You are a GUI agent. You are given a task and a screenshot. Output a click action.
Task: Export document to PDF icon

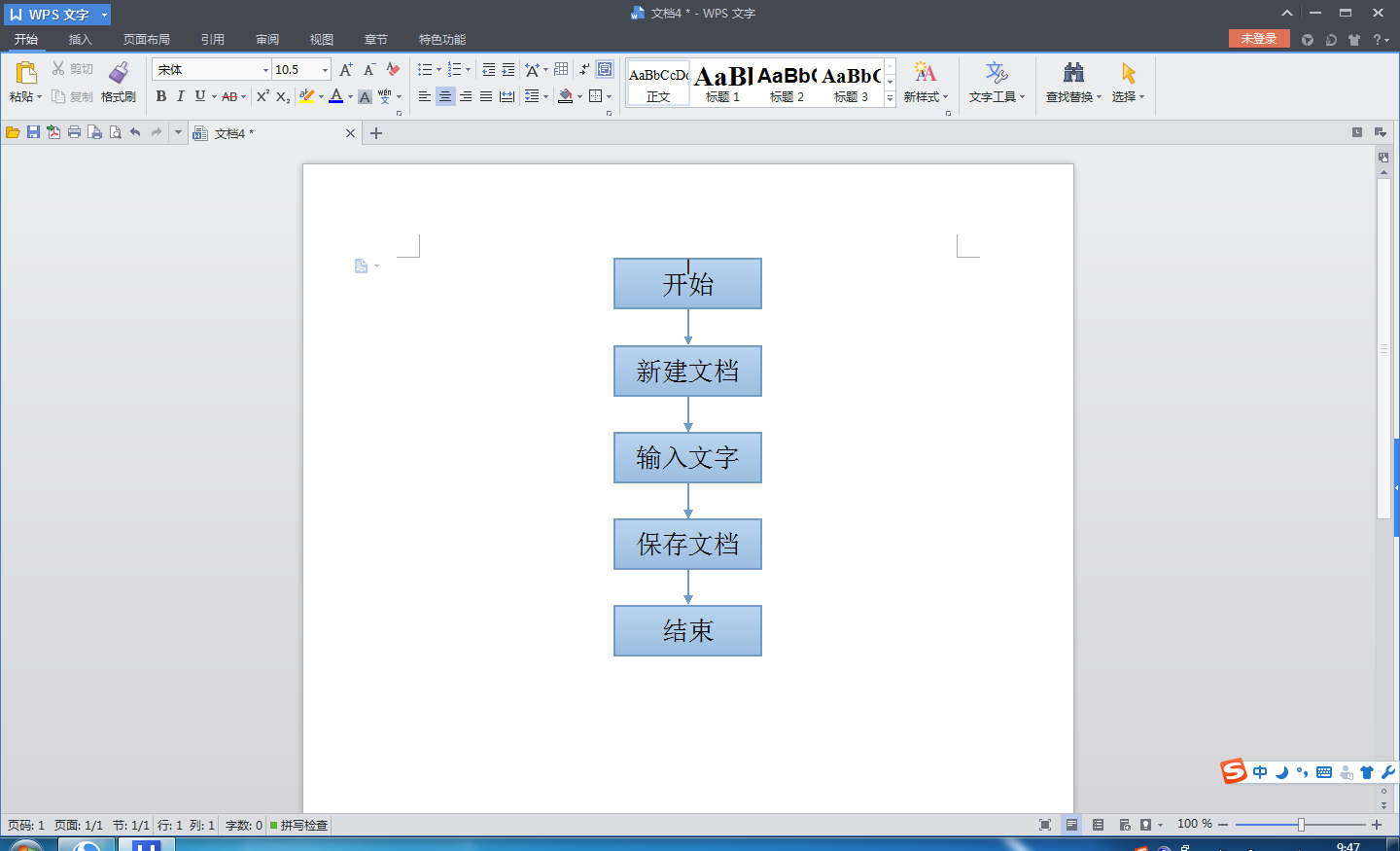(53, 132)
